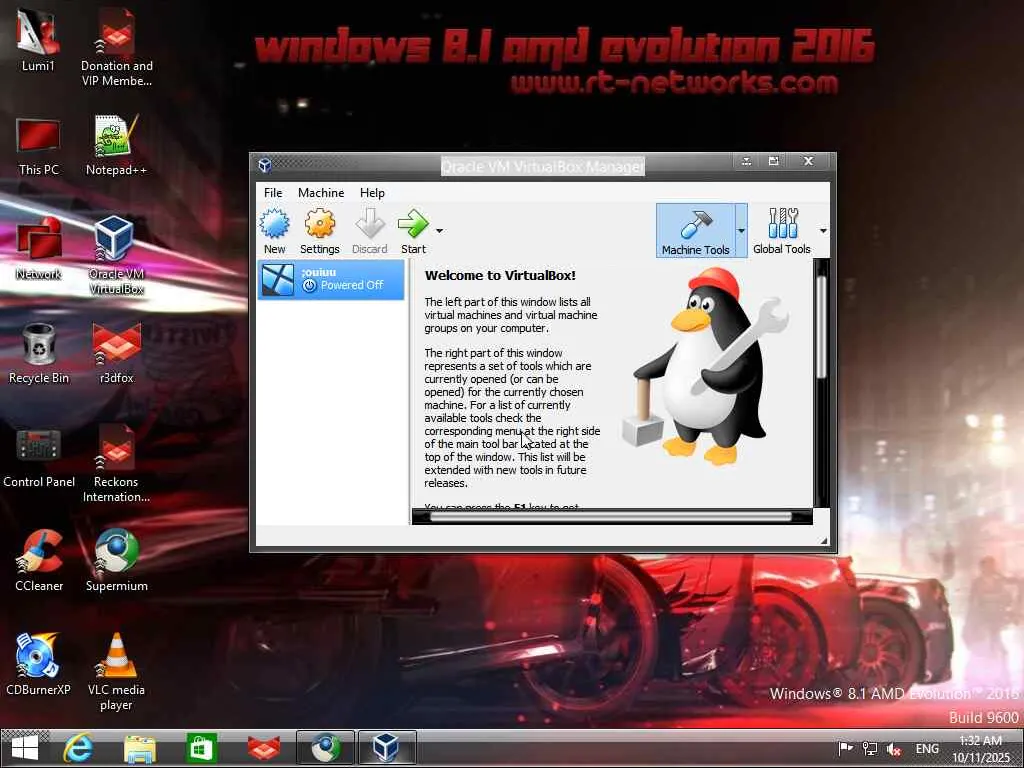Click the New virtual machine icon
The image size is (1024, 768).
274,224
